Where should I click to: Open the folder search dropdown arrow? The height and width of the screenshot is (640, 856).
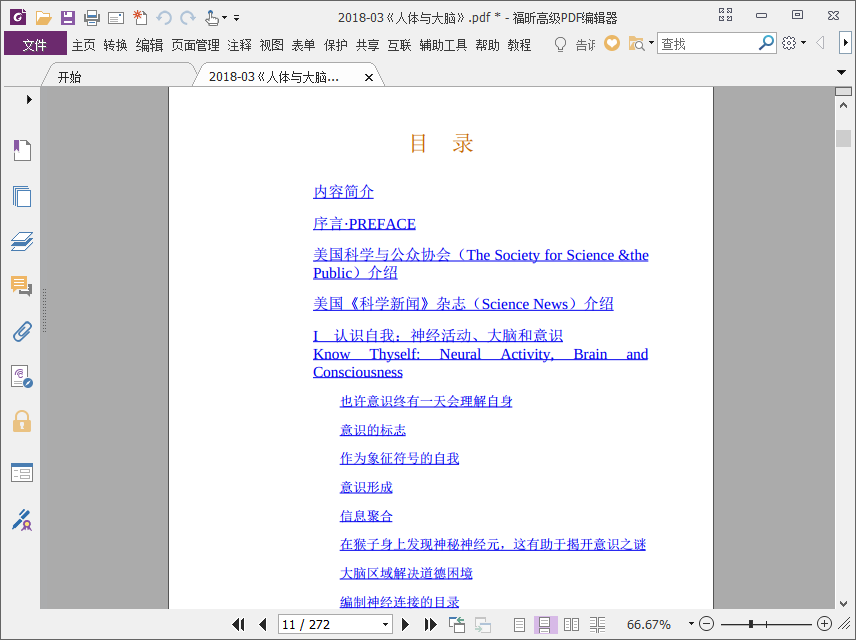click(x=651, y=43)
